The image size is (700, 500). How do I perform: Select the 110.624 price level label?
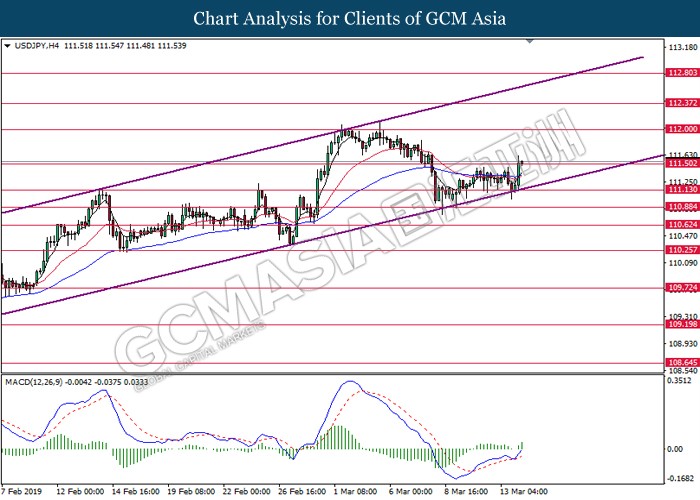[x=683, y=225]
